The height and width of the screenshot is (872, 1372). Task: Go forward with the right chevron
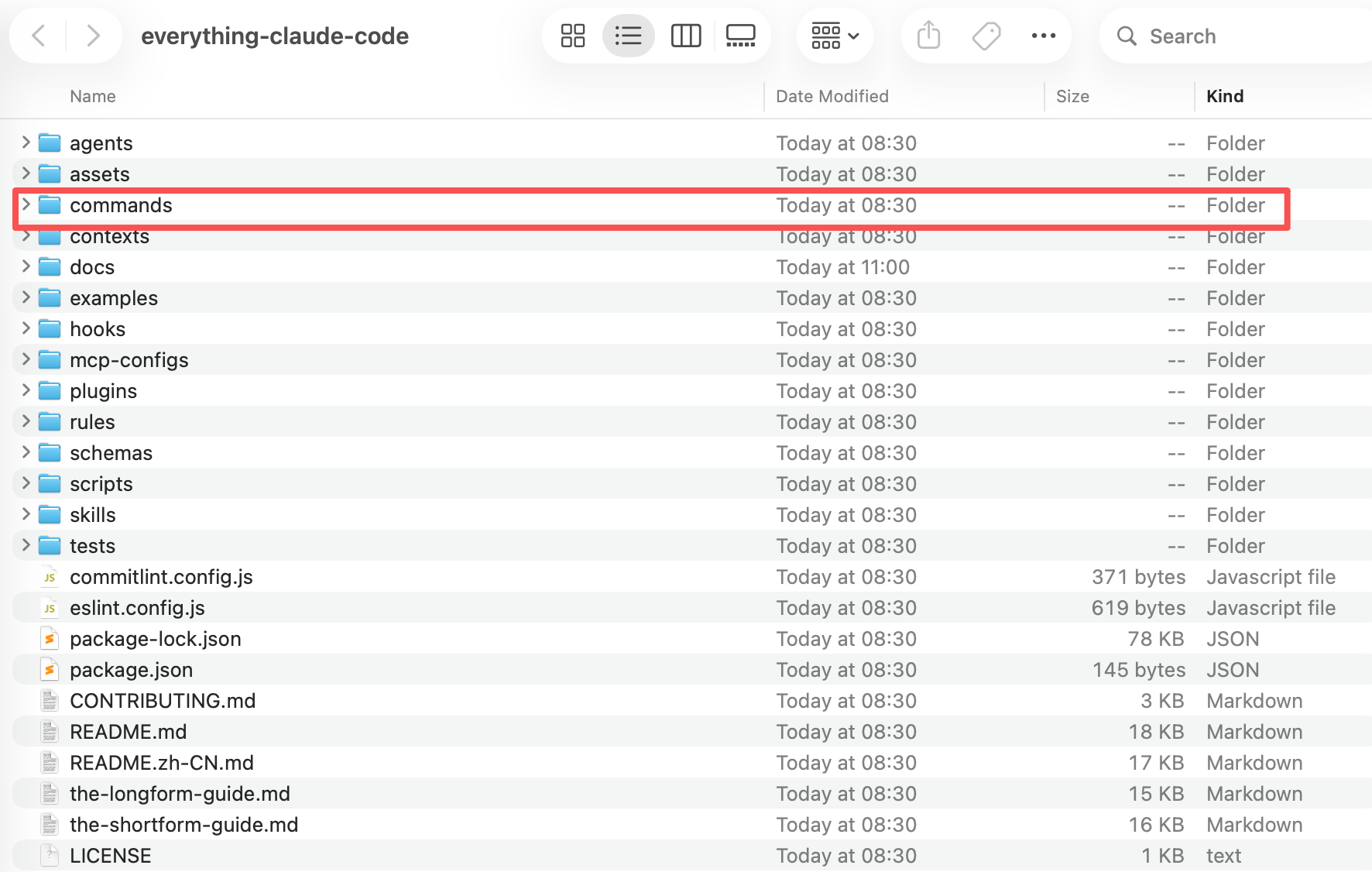tap(93, 36)
